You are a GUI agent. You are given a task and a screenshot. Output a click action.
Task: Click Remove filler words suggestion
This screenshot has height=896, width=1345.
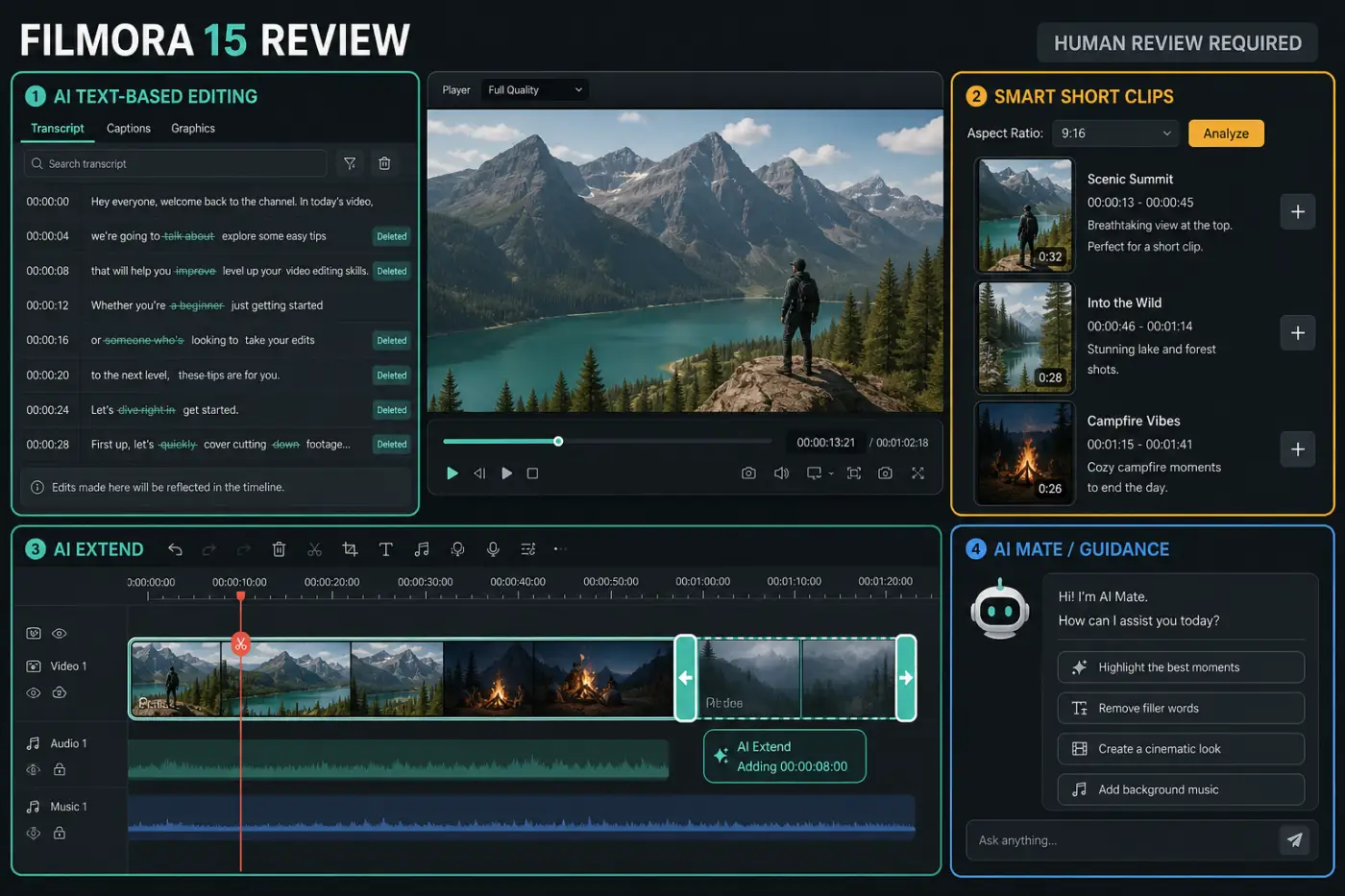pyautogui.click(x=1181, y=709)
